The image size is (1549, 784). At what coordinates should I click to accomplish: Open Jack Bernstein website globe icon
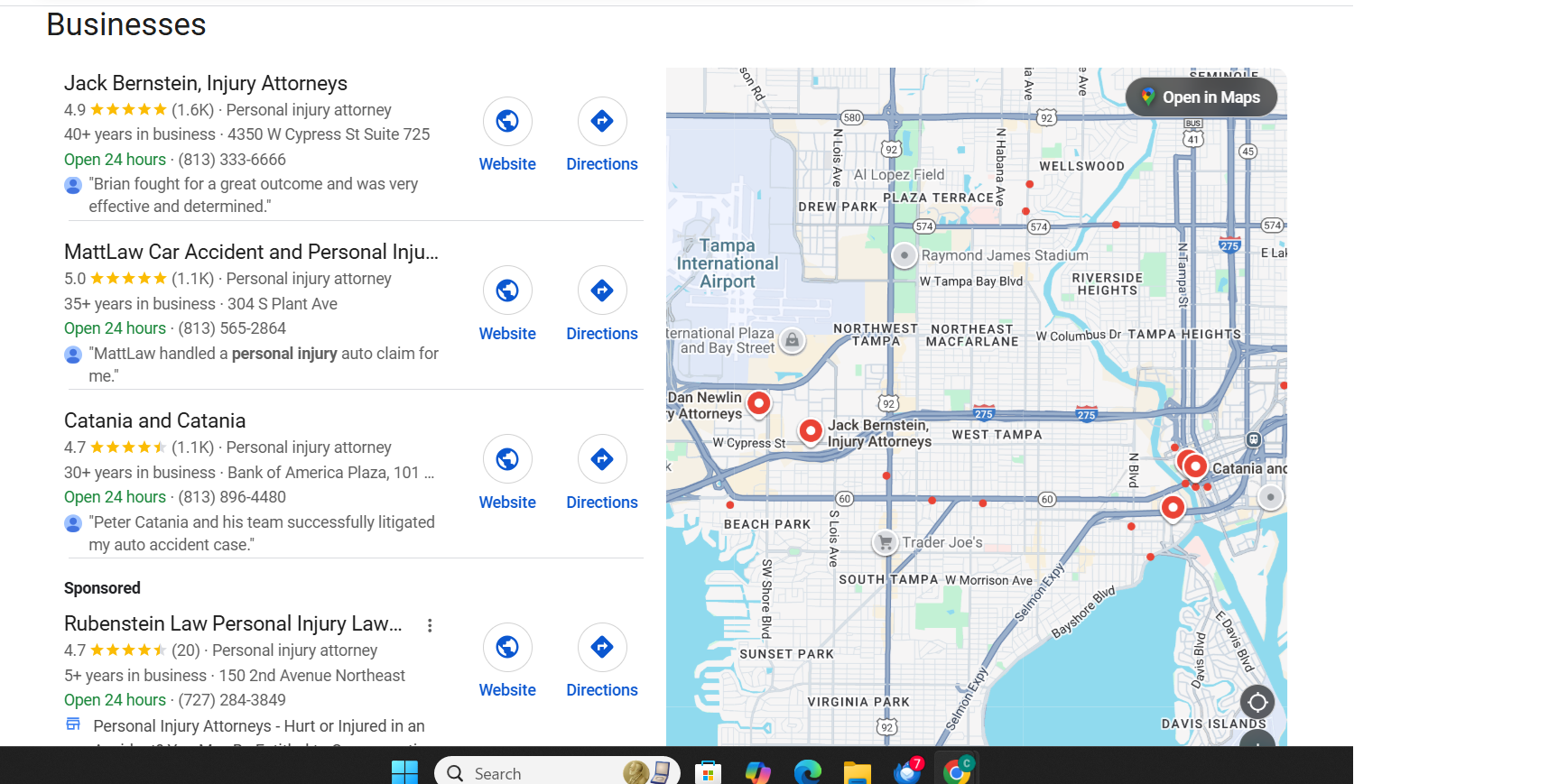[507, 121]
